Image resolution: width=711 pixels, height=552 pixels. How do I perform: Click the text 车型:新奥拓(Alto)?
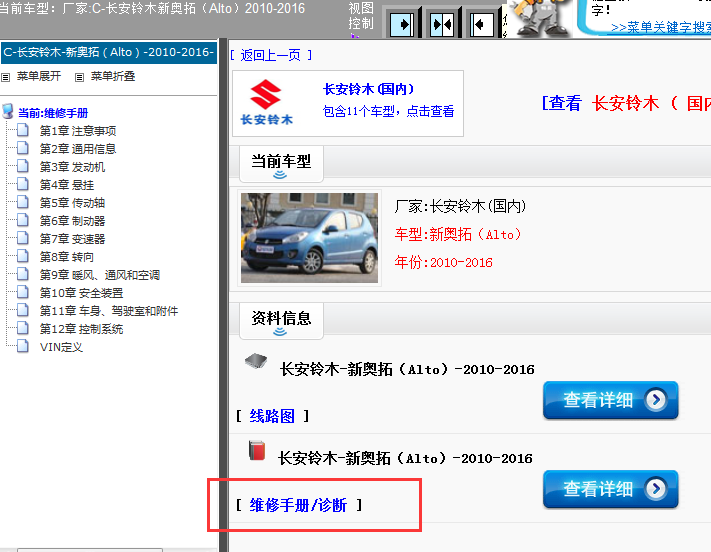click(458, 234)
